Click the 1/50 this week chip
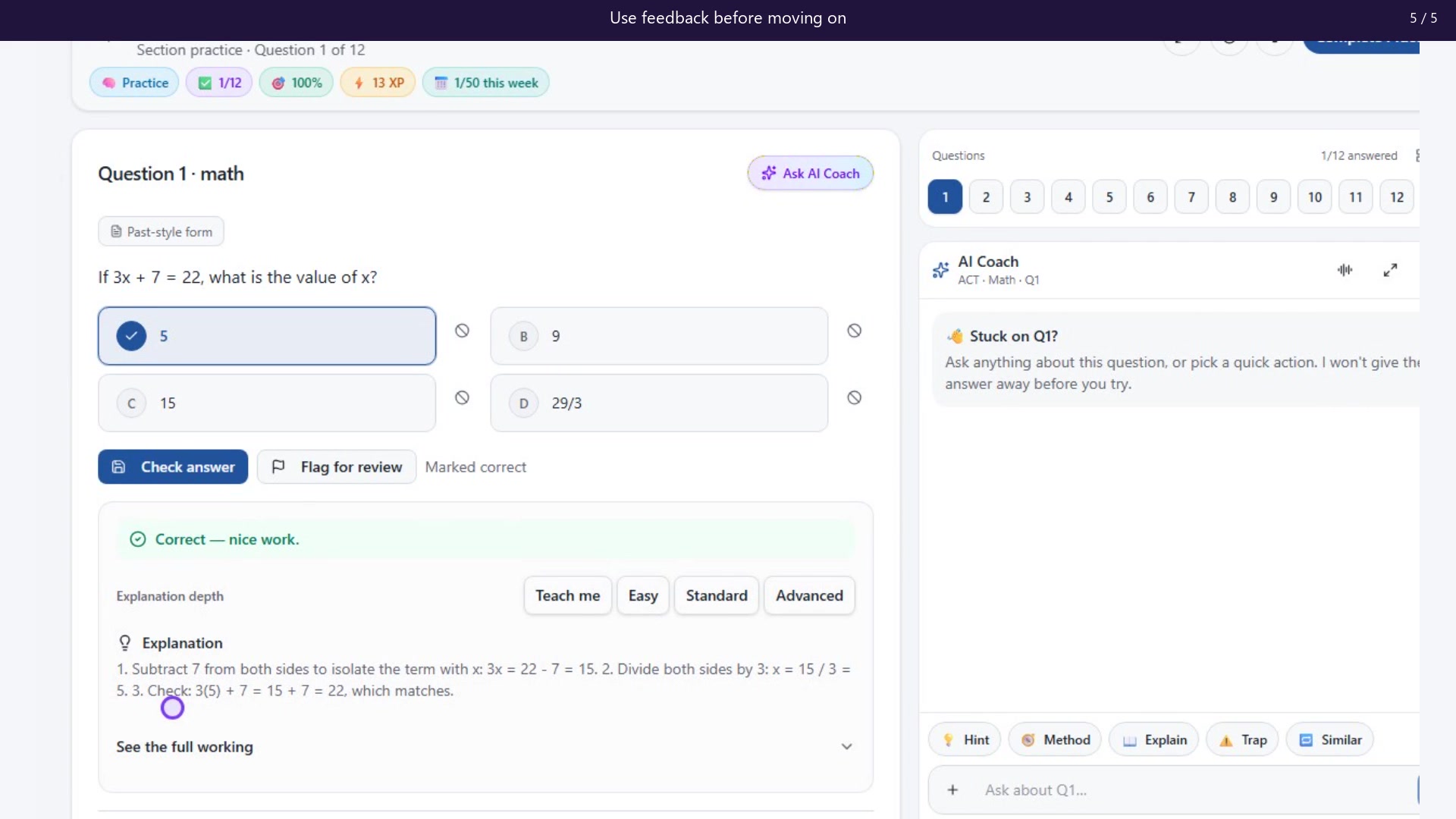The height and width of the screenshot is (819, 1456). [x=486, y=83]
